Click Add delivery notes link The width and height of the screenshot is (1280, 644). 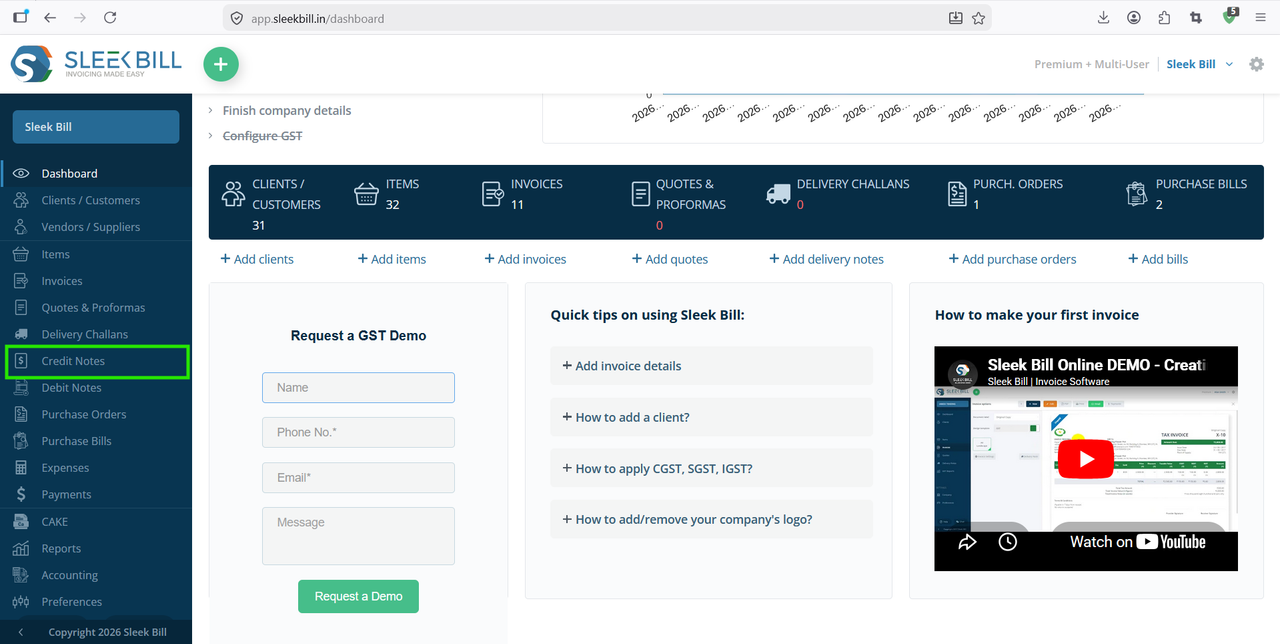[x=826, y=259]
